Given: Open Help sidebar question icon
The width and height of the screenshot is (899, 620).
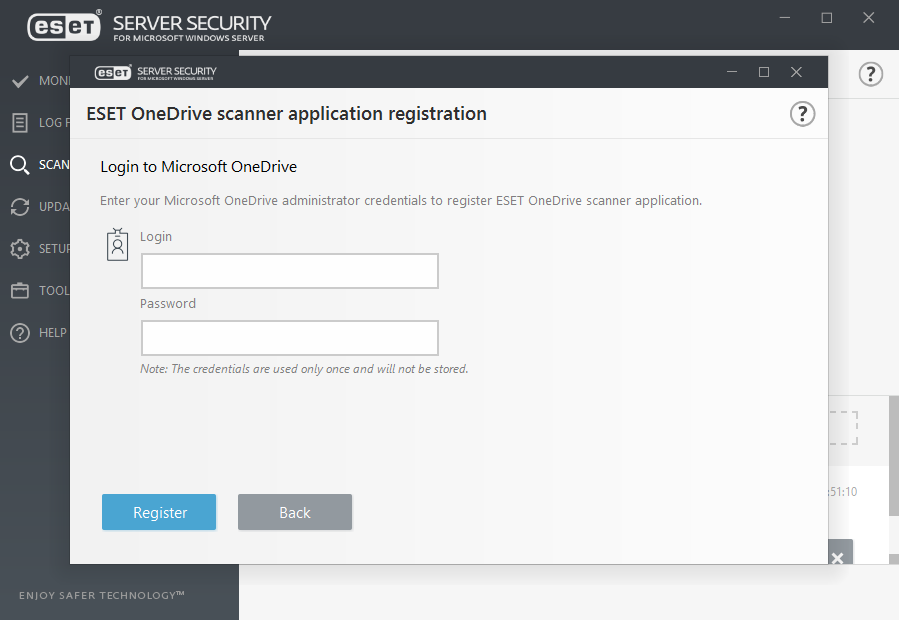Looking at the screenshot, I should (x=20, y=333).
